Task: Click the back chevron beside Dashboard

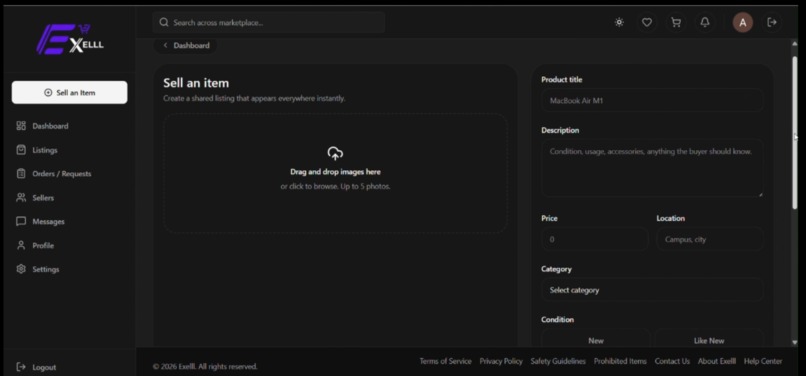Action: (x=166, y=45)
